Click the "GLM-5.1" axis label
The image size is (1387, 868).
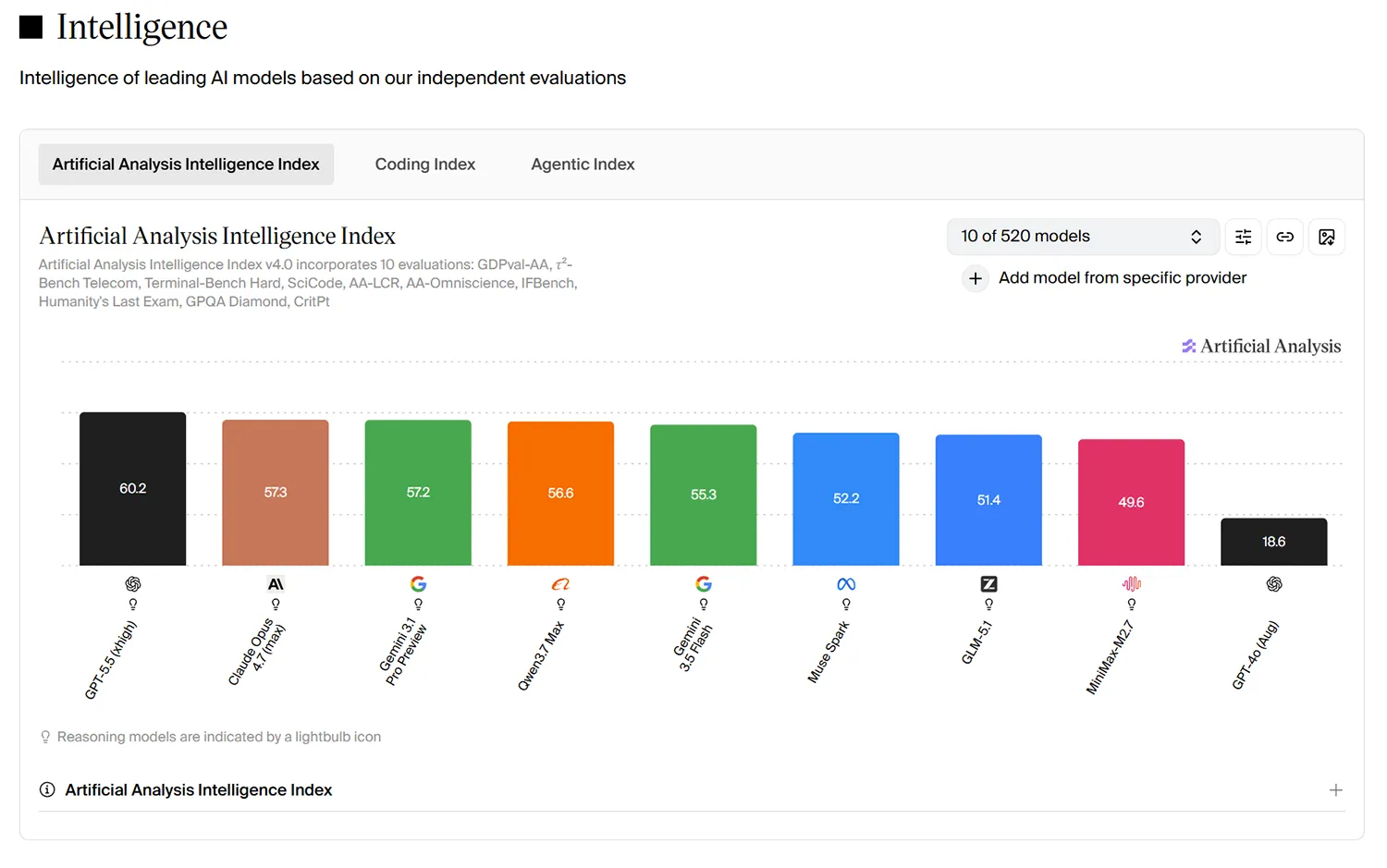pos(976,642)
